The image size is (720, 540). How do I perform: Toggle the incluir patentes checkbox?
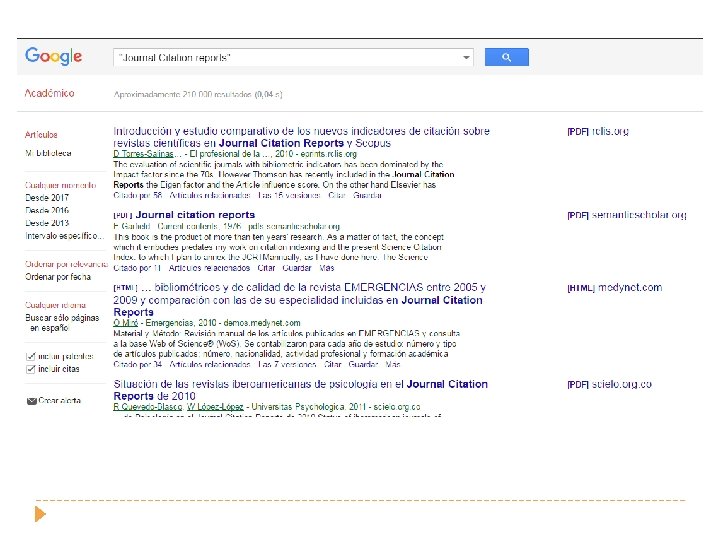[31, 357]
